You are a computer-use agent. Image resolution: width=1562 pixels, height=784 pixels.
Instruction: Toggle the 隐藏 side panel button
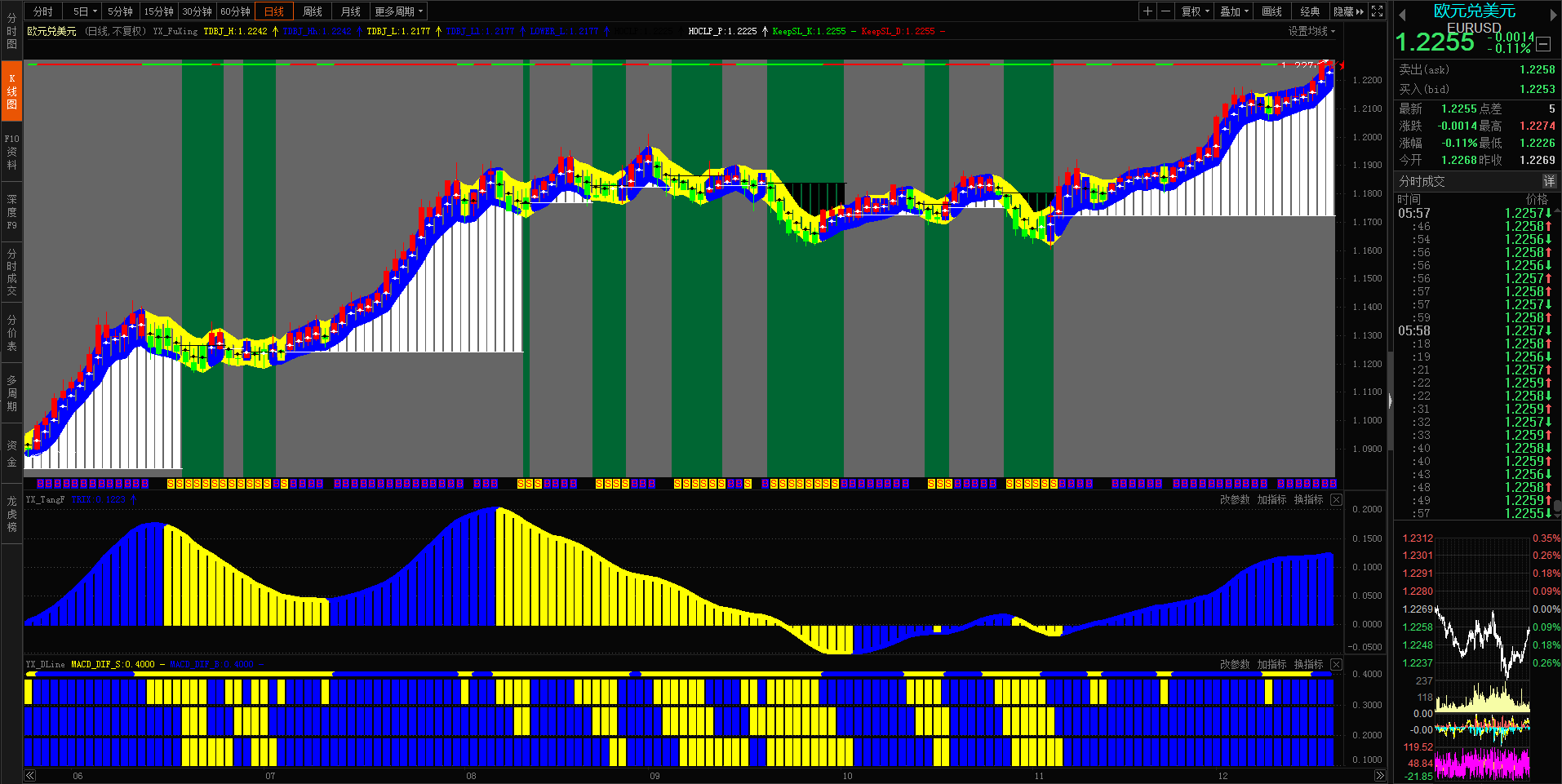tap(1348, 11)
